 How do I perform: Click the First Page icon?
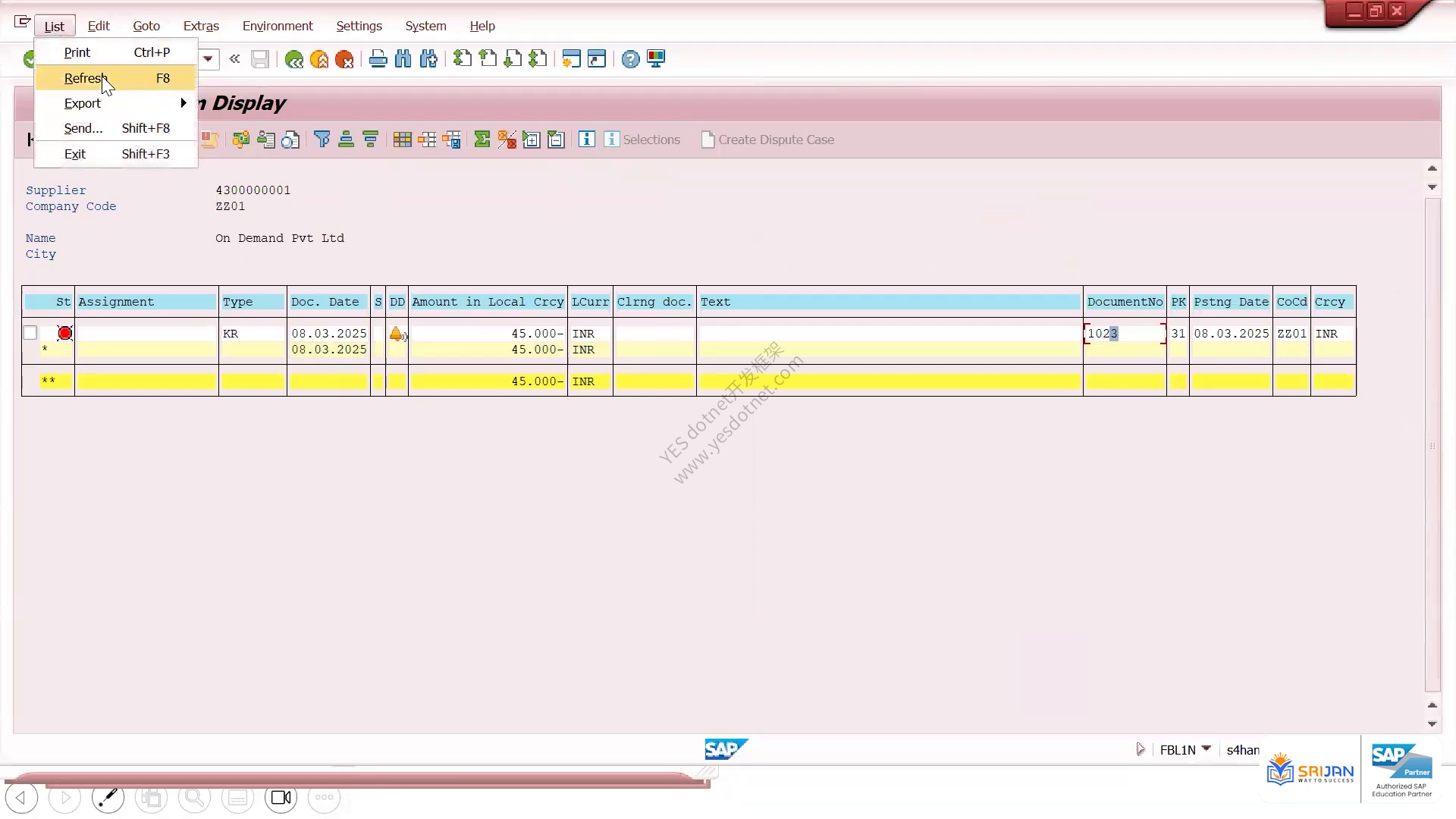(x=462, y=59)
